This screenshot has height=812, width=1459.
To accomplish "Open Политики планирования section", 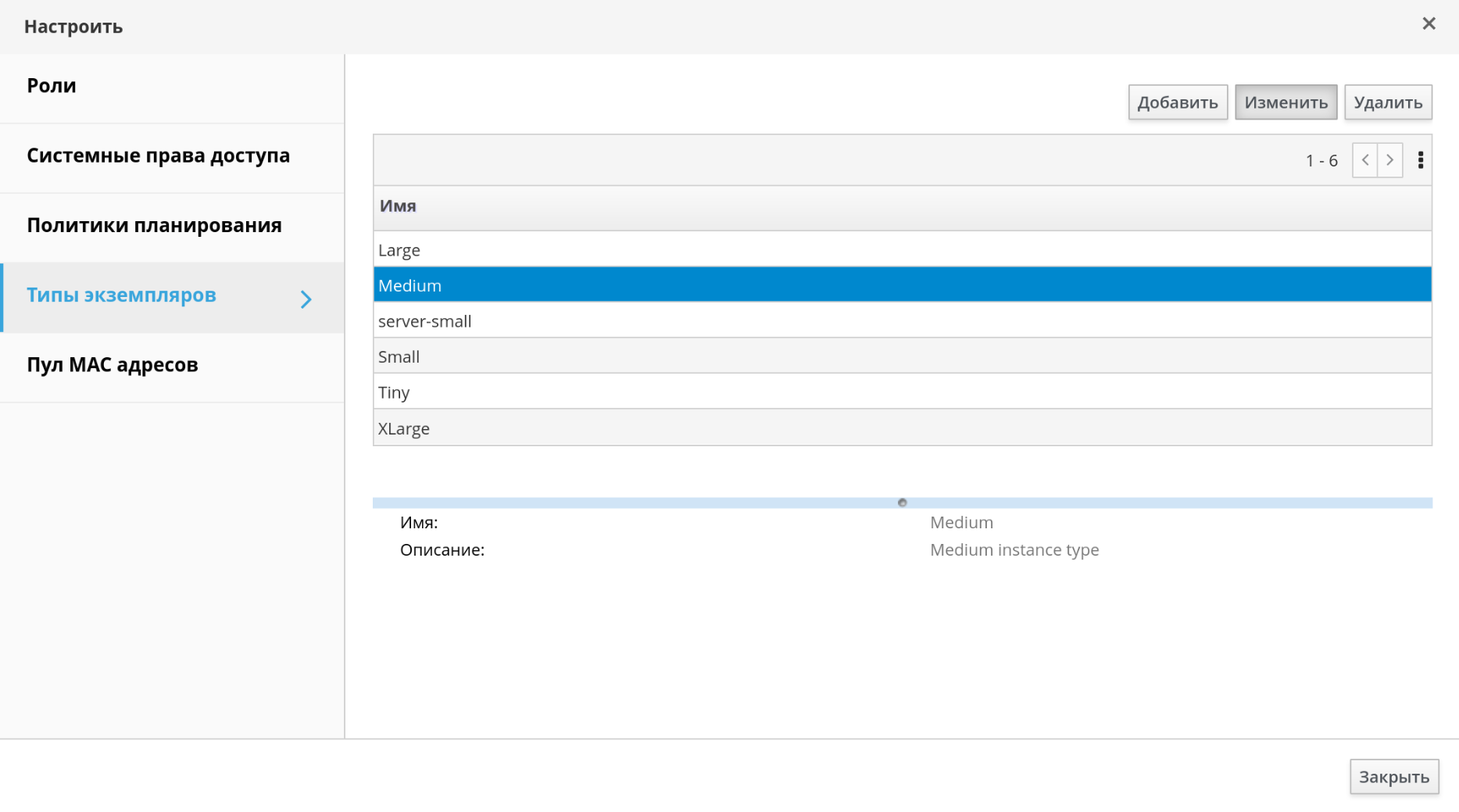I will [x=154, y=225].
